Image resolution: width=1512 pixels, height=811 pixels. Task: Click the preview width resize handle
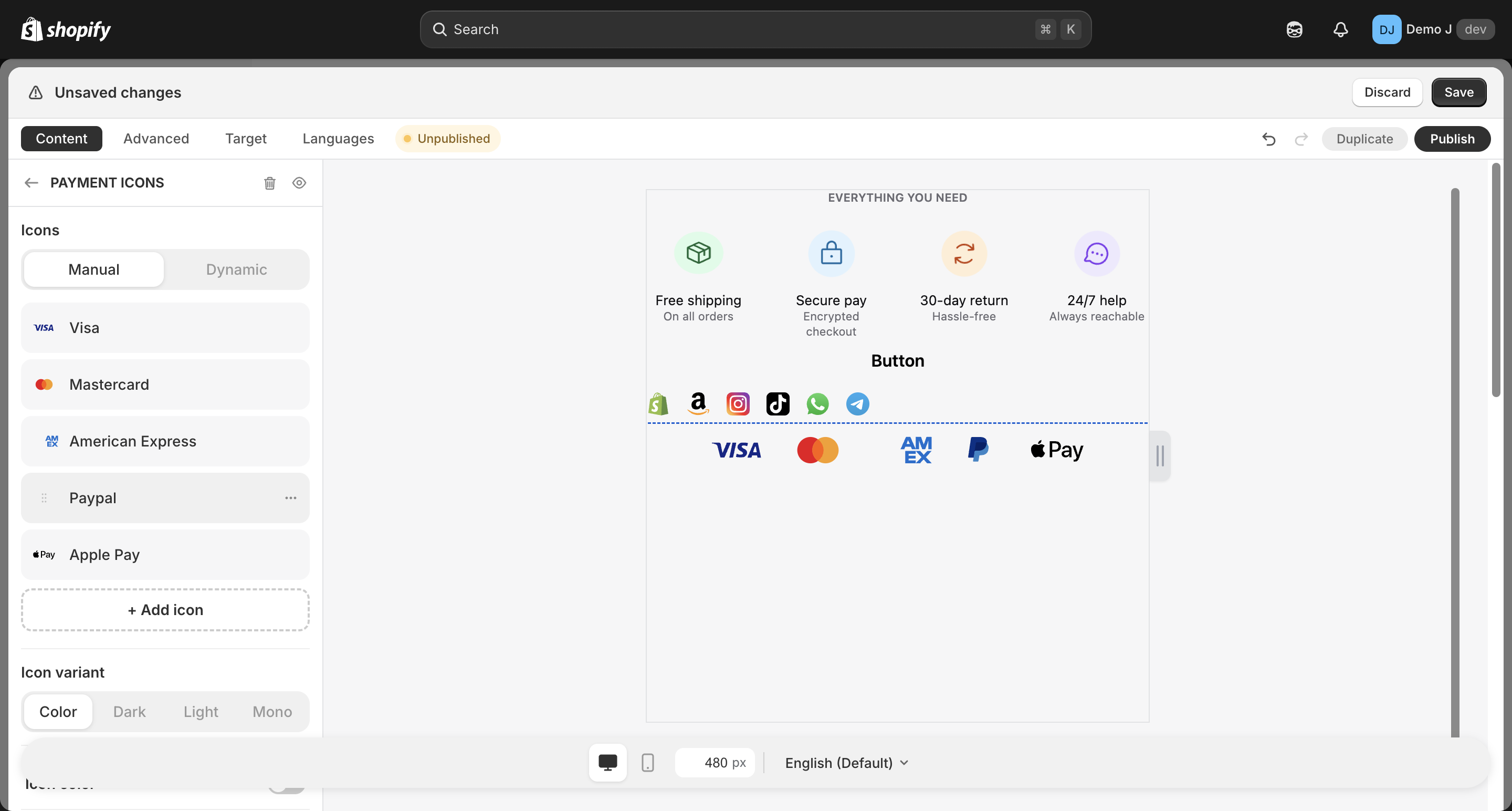coord(1160,456)
